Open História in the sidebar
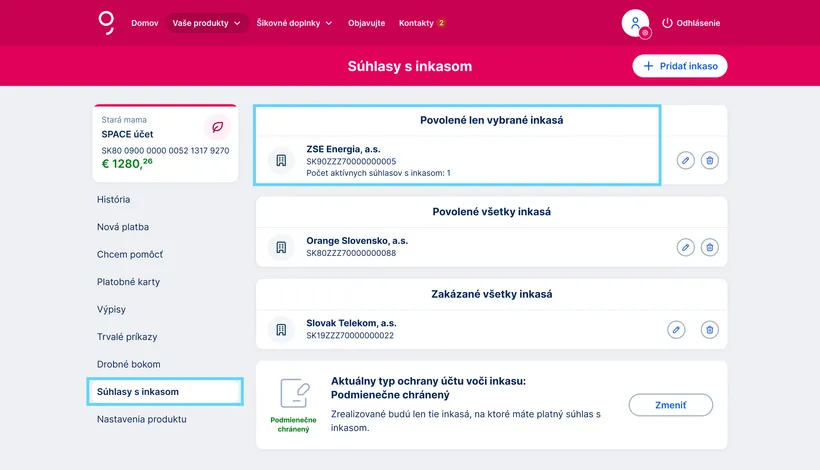 coord(114,199)
